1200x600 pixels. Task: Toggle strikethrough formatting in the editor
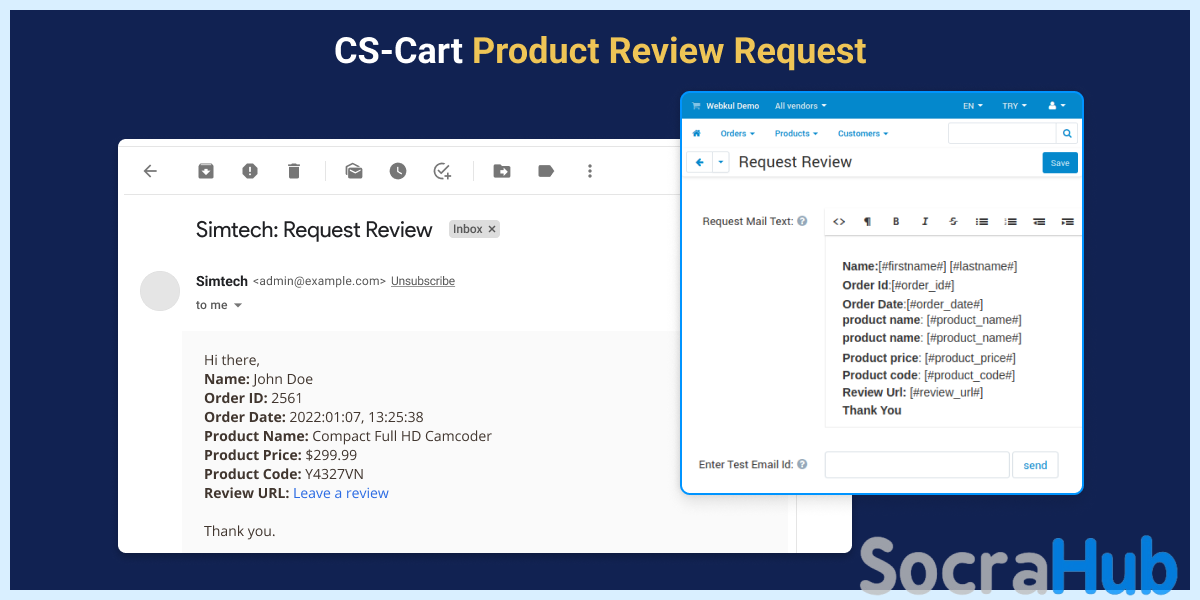click(x=953, y=221)
